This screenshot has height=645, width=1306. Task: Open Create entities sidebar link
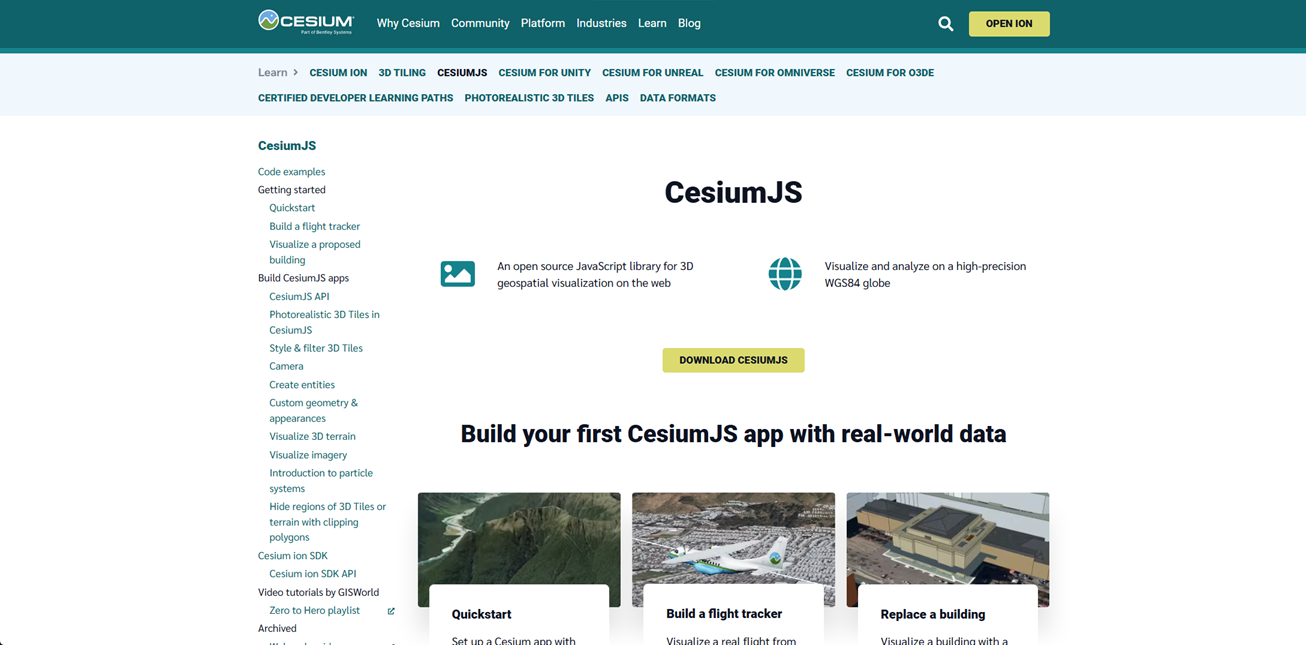(x=302, y=385)
